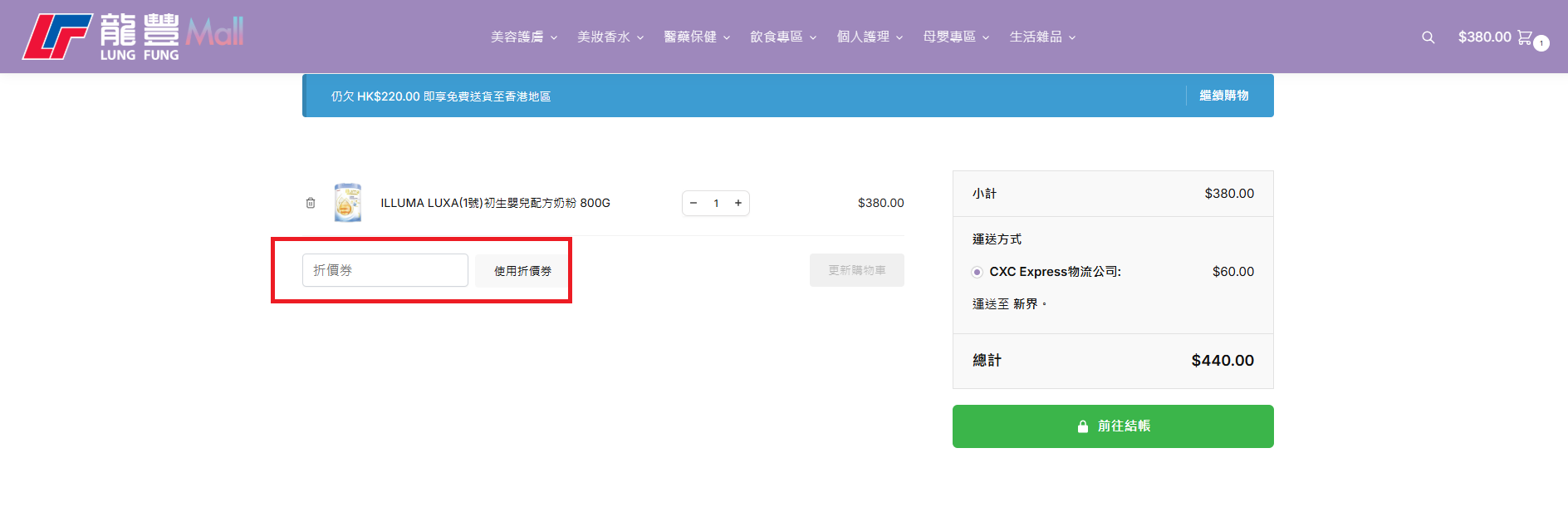This screenshot has height=527, width=1568.
Task: Open the ILLUMA LUXA product name link
Action: 495,203
